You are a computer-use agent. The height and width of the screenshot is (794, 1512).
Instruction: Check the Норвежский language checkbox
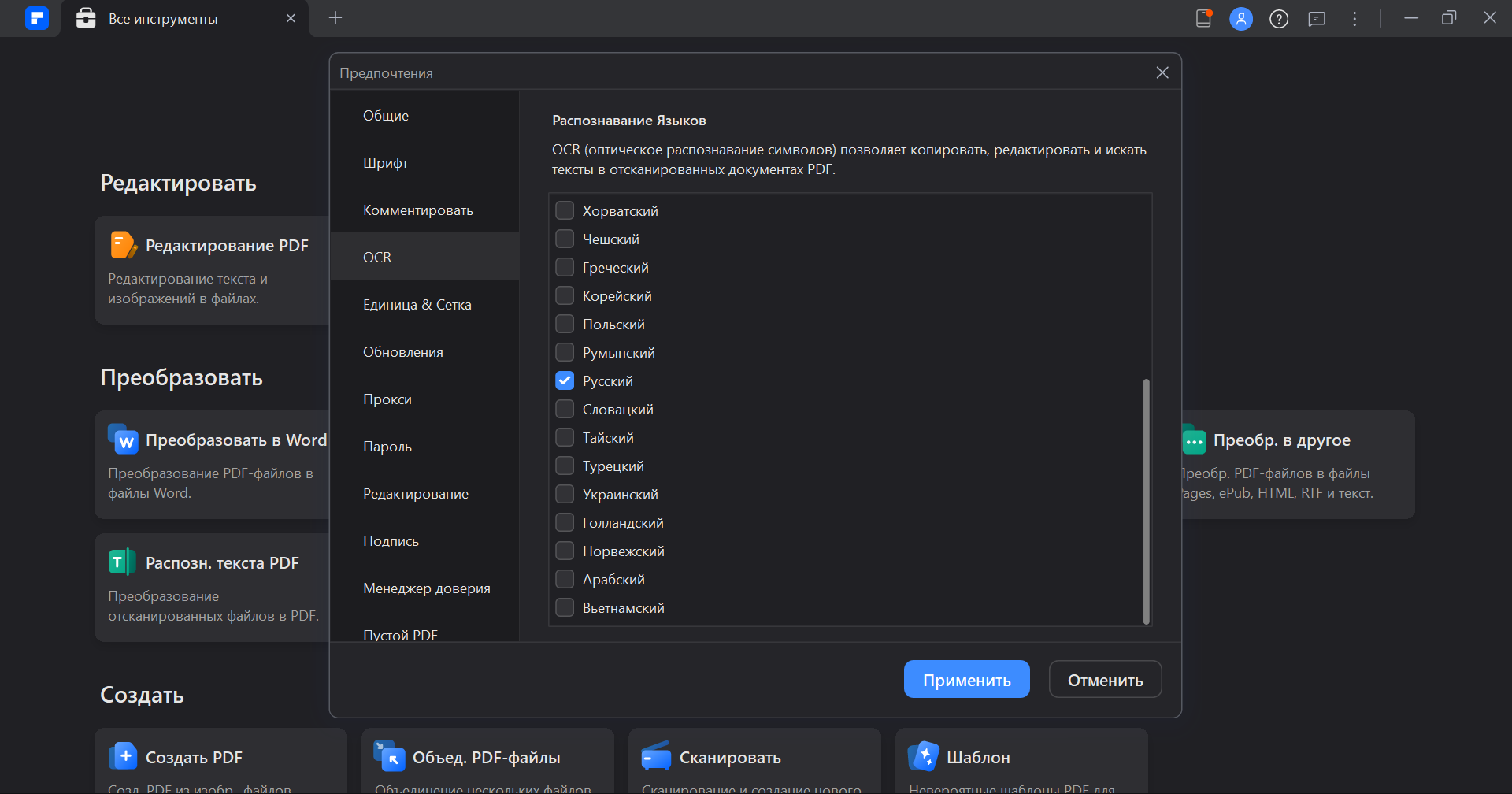(x=565, y=551)
